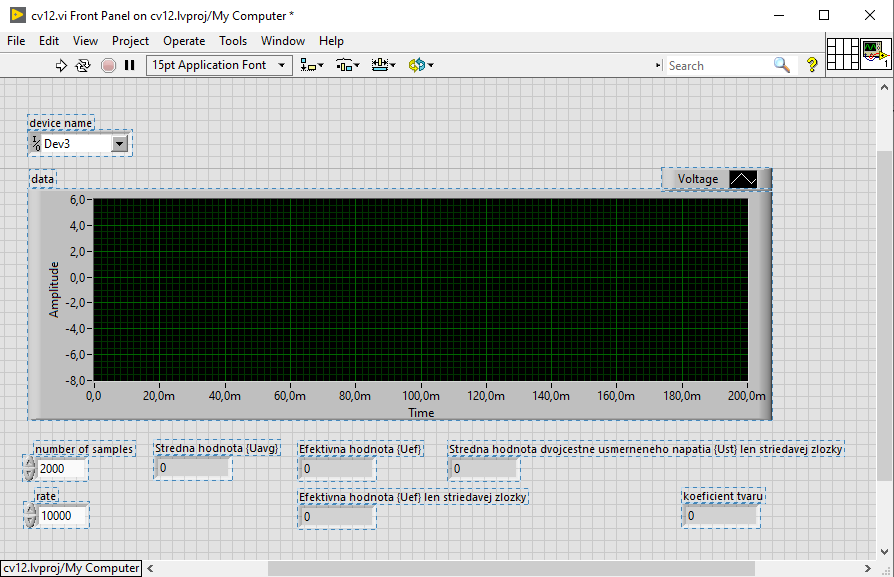Open the 15pt Application Font dropdown
Image resolution: width=894 pixels, height=577 pixels.
[219, 65]
